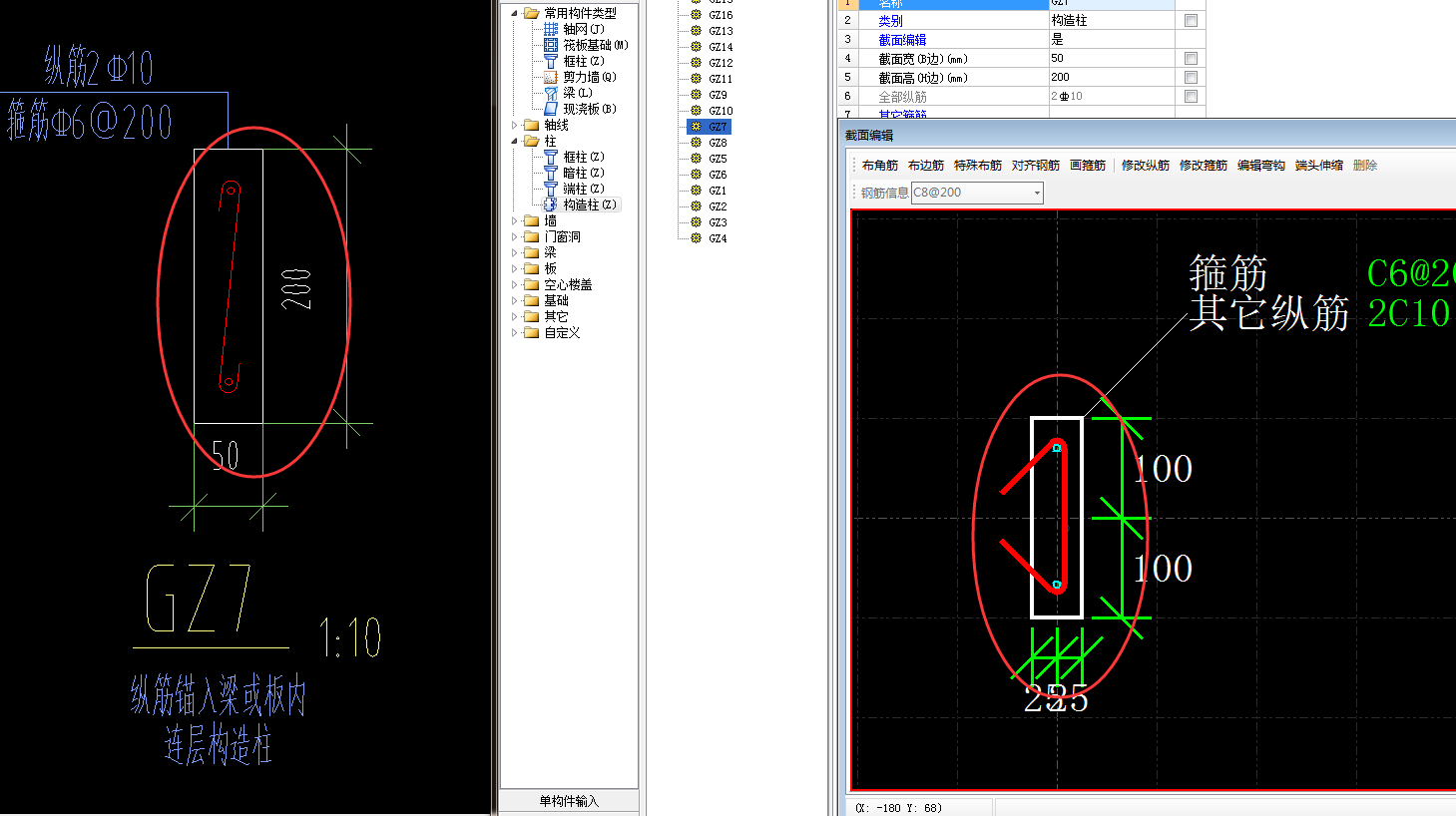Click gear icon beside GZ11
Screen dimensions: 1456x816
[x=697, y=79]
